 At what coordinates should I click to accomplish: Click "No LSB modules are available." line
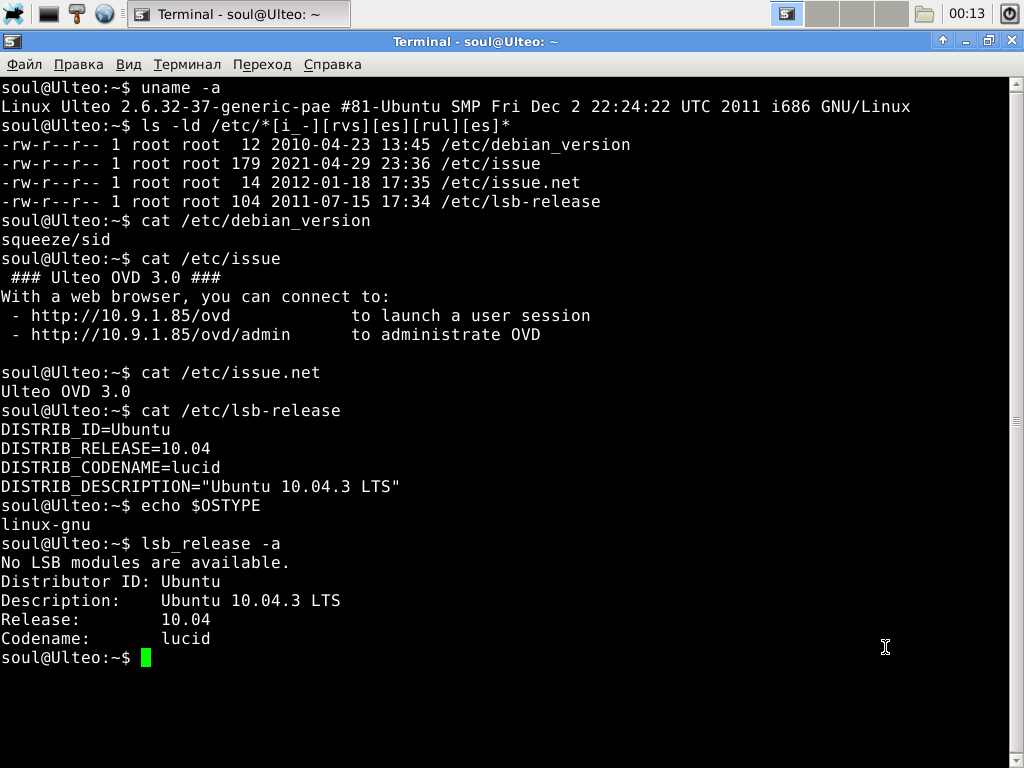145,563
